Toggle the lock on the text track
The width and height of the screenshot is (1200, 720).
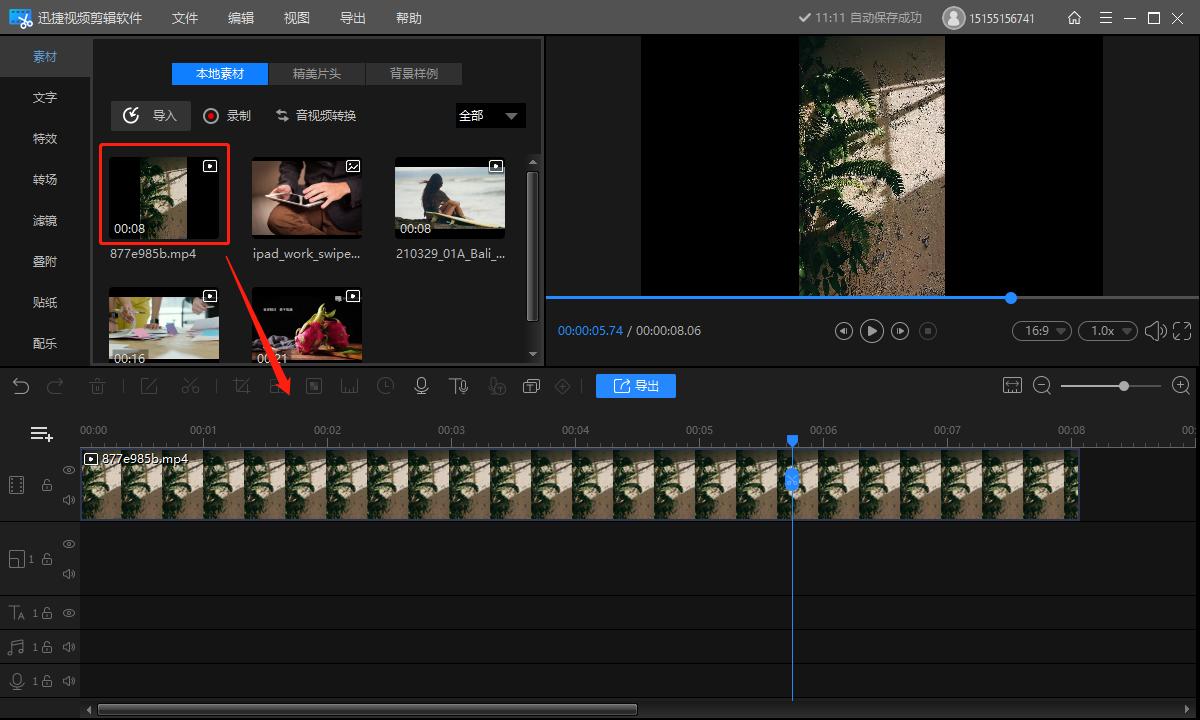[46, 613]
